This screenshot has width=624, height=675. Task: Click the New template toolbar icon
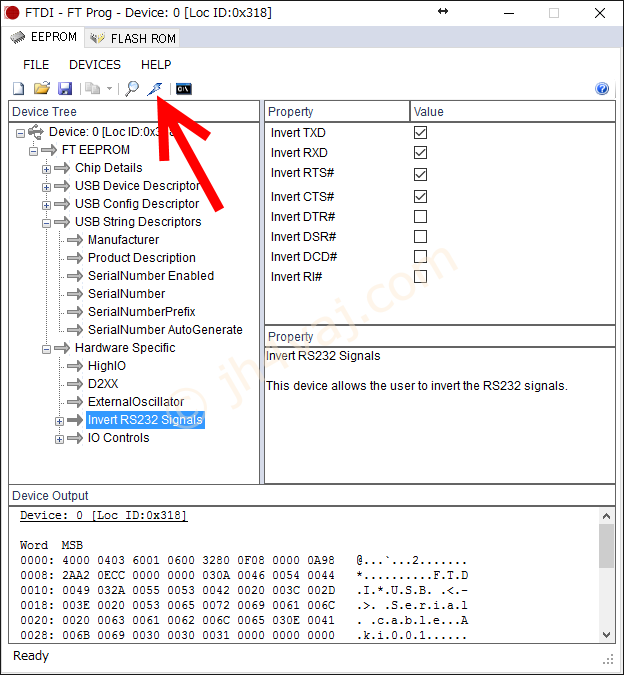coord(19,89)
